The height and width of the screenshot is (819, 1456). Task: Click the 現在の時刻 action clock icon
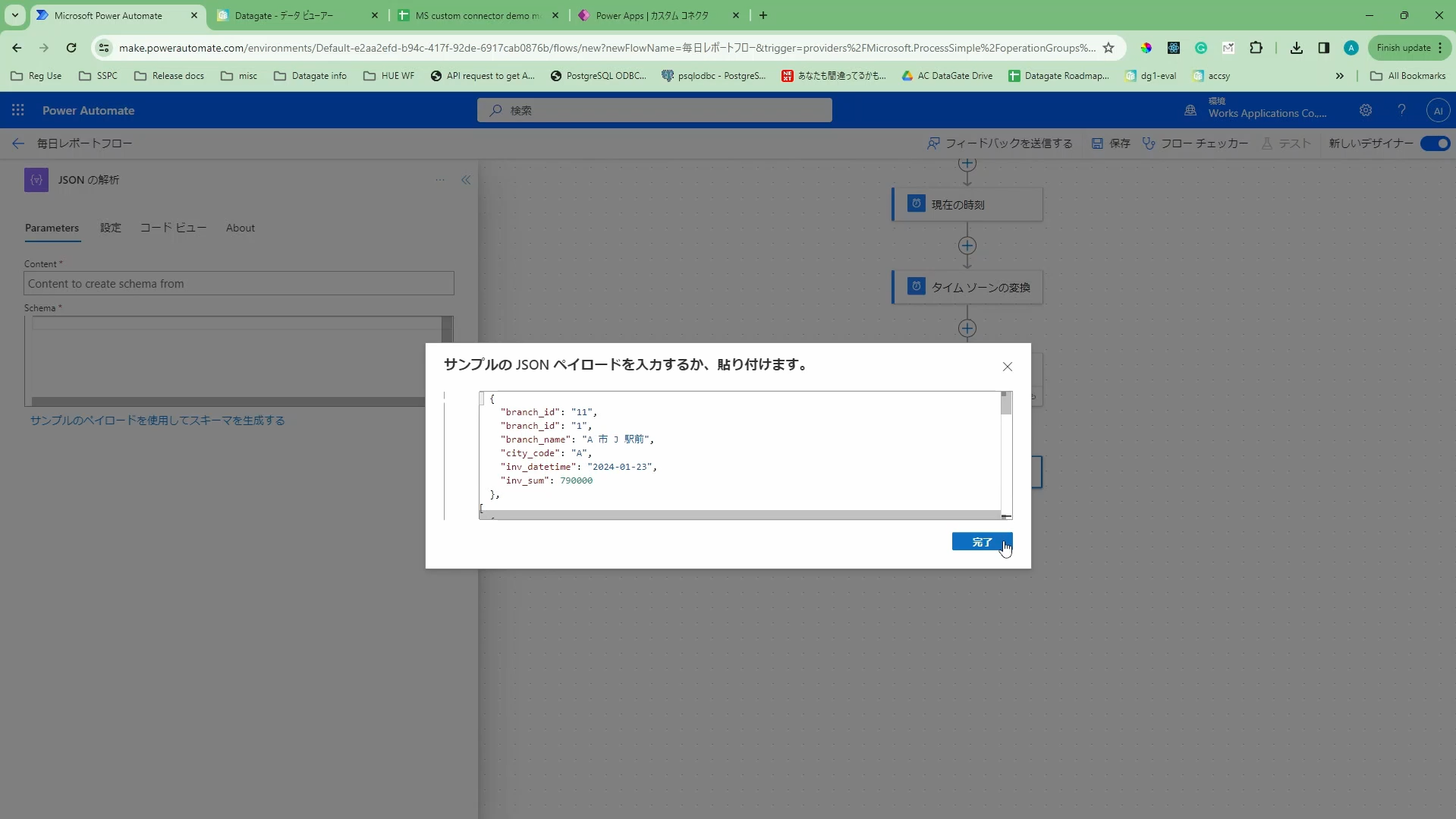tap(917, 203)
